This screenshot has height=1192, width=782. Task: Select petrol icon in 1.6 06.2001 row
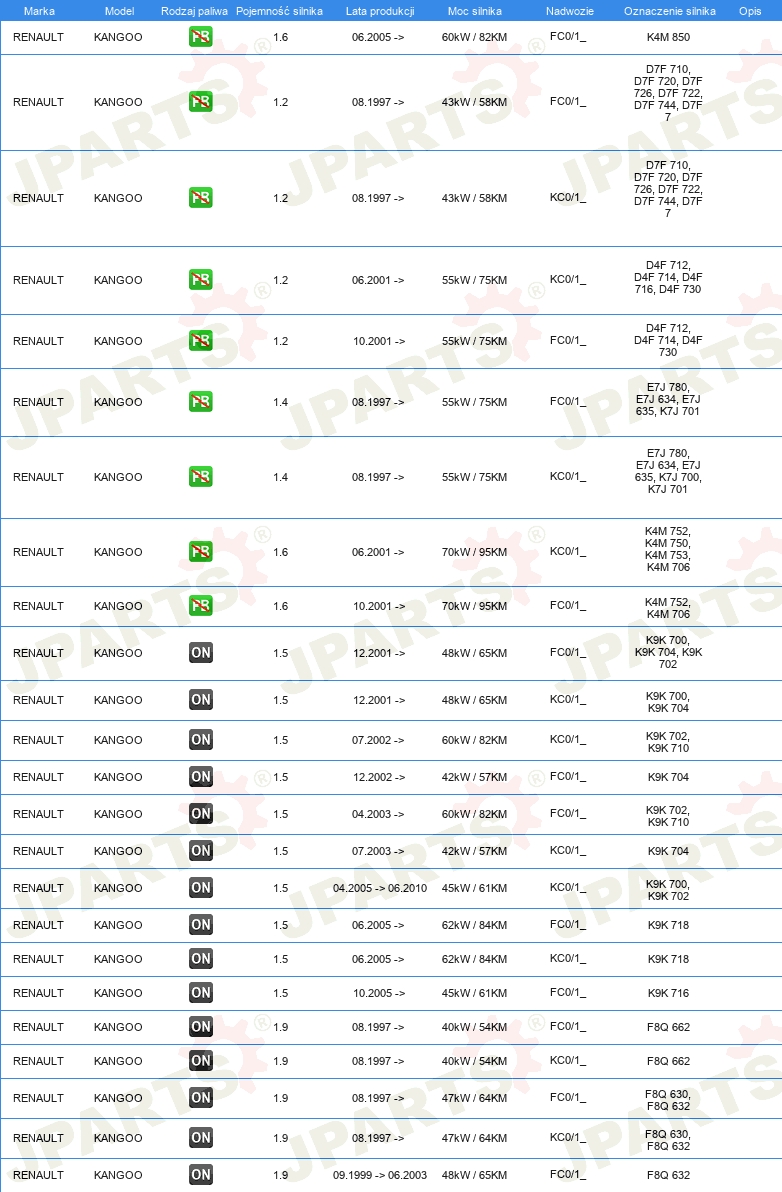click(x=201, y=552)
